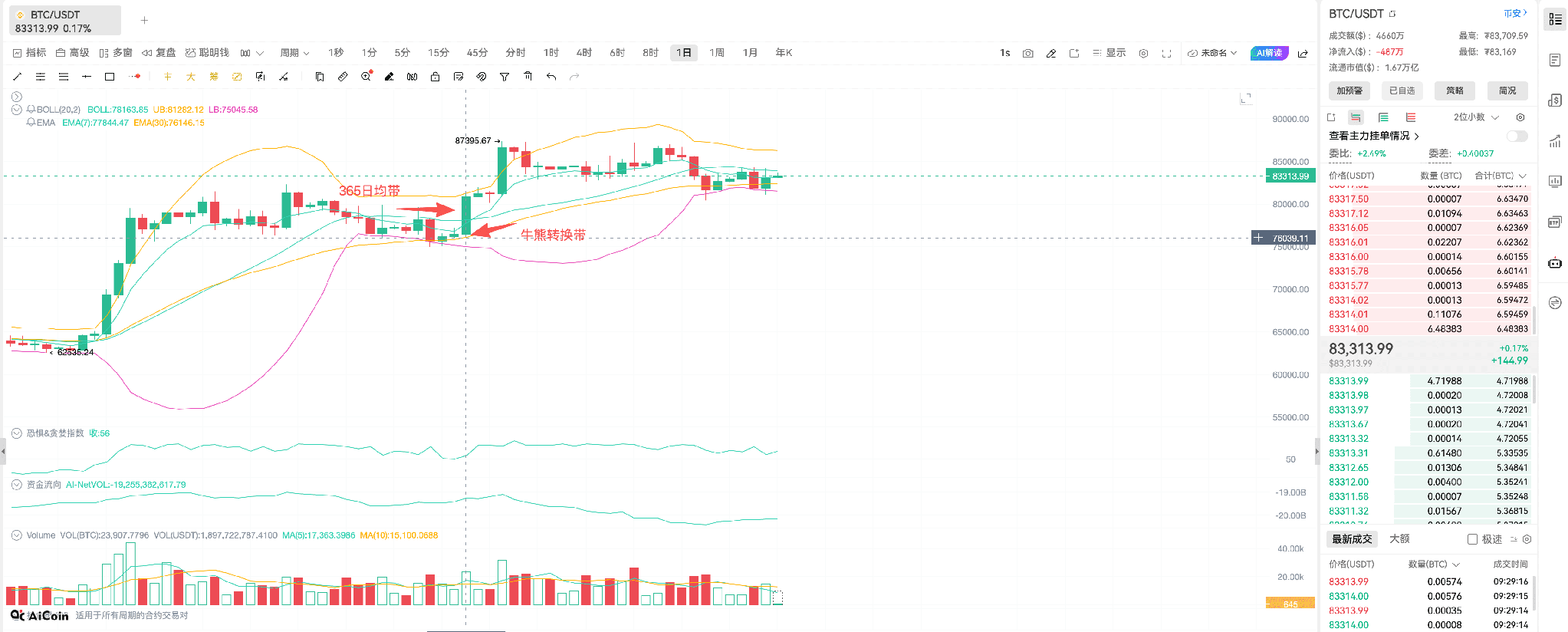The width and height of the screenshot is (1568, 632).
Task: Open the news document sidebar icon
Action: [x=1555, y=60]
